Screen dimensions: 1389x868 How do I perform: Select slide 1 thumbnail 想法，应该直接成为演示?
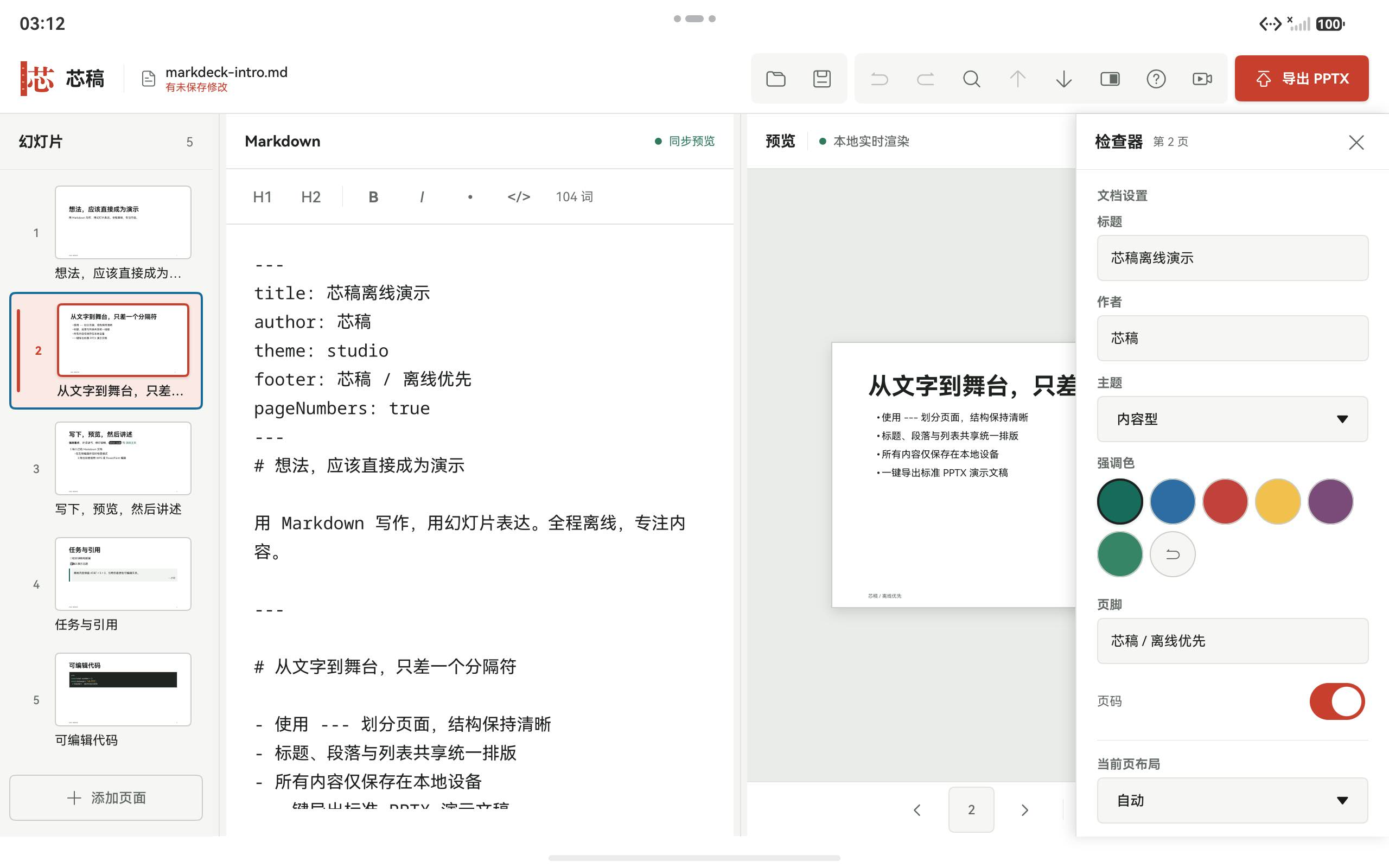[123, 222]
